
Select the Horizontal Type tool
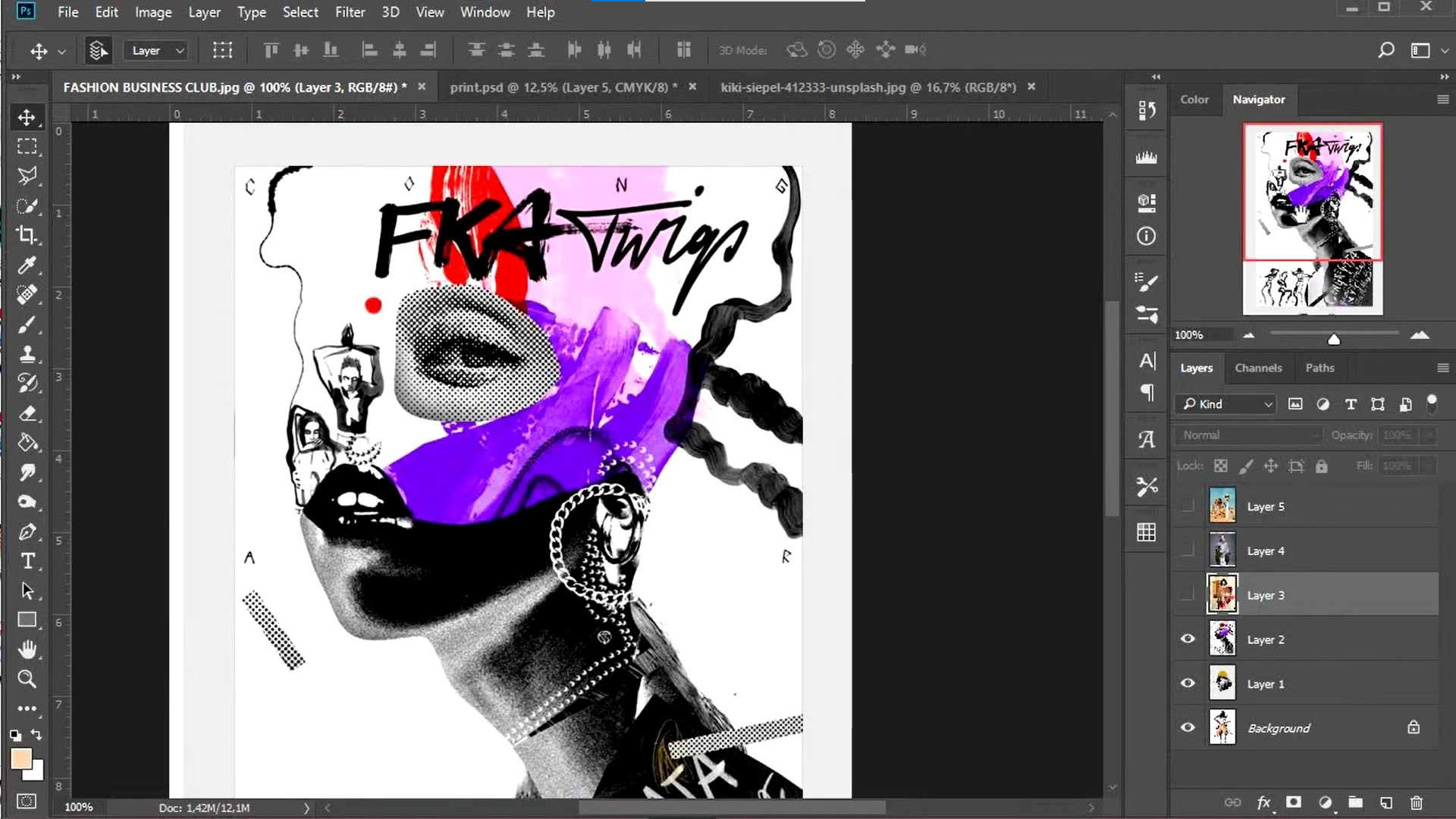point(27,561)
